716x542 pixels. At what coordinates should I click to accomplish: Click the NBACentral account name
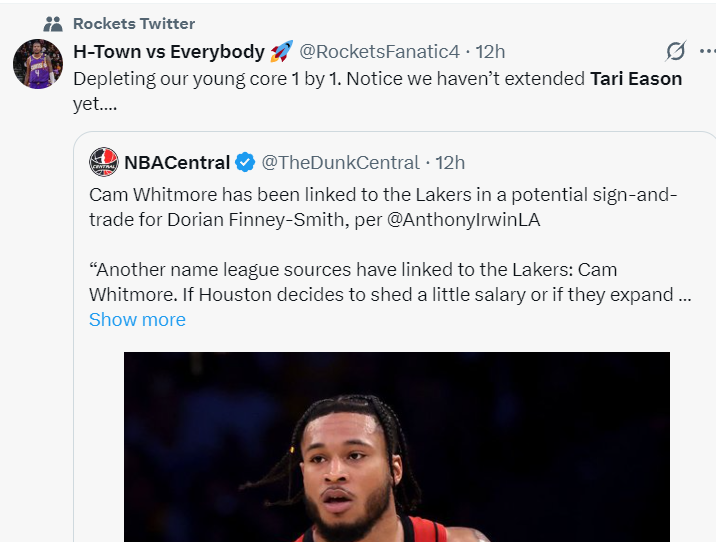point(177,162)
